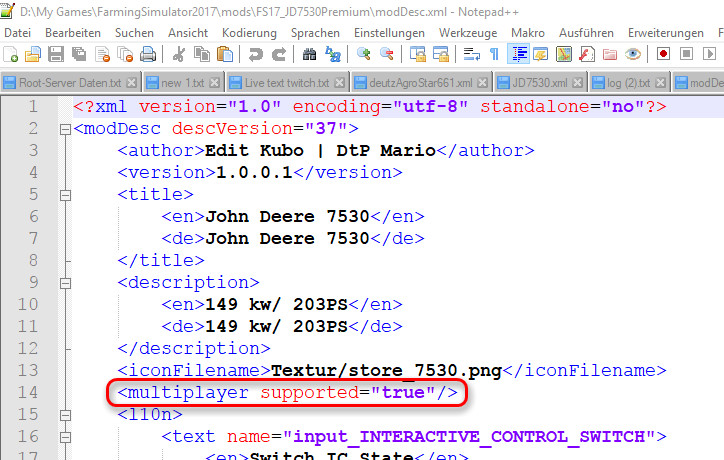Switch to deutzAgroStar661.xml tab

tap(420, 83)
